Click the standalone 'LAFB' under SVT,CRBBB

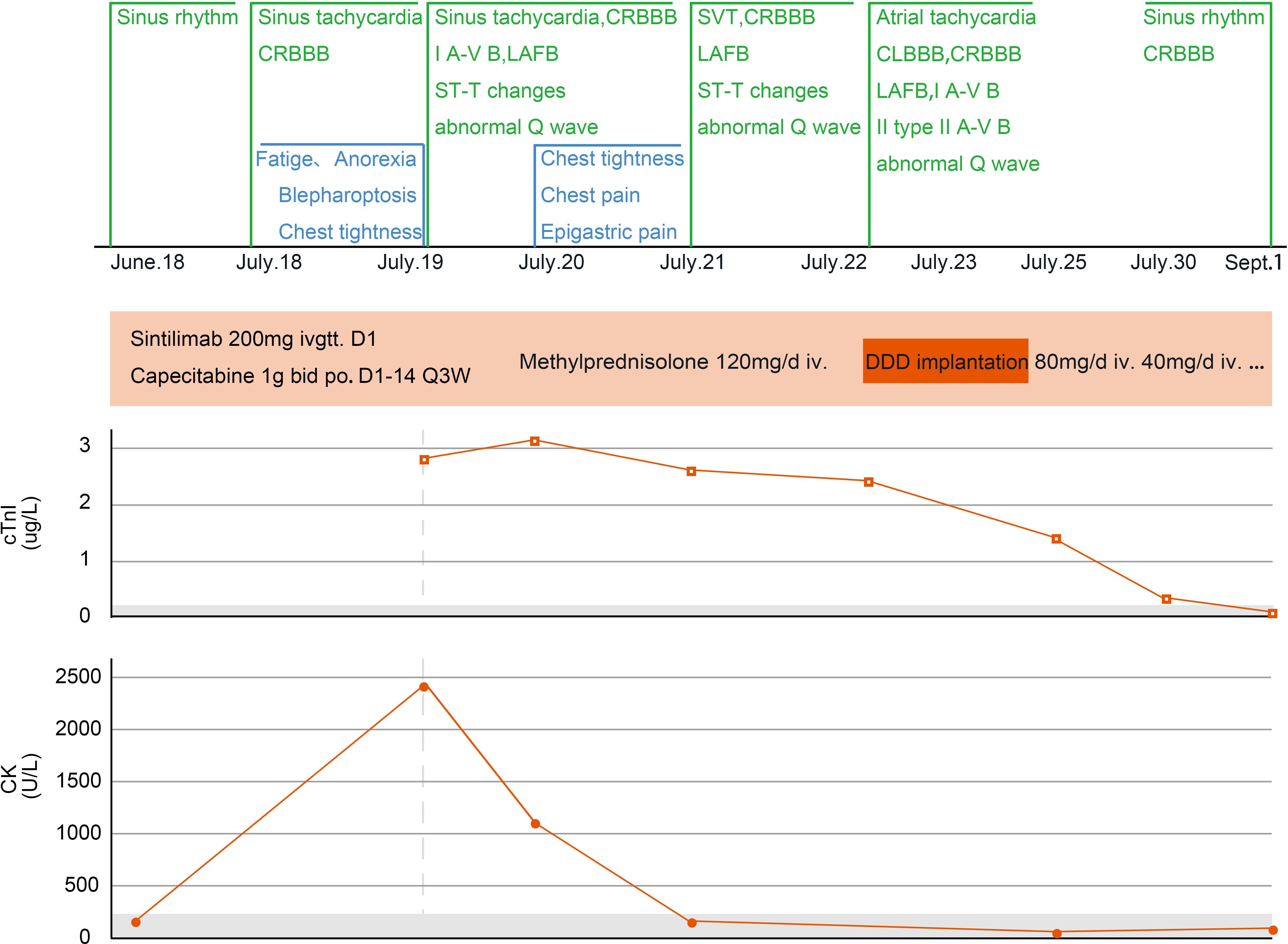pyautogui.click(x=723, y=54)
